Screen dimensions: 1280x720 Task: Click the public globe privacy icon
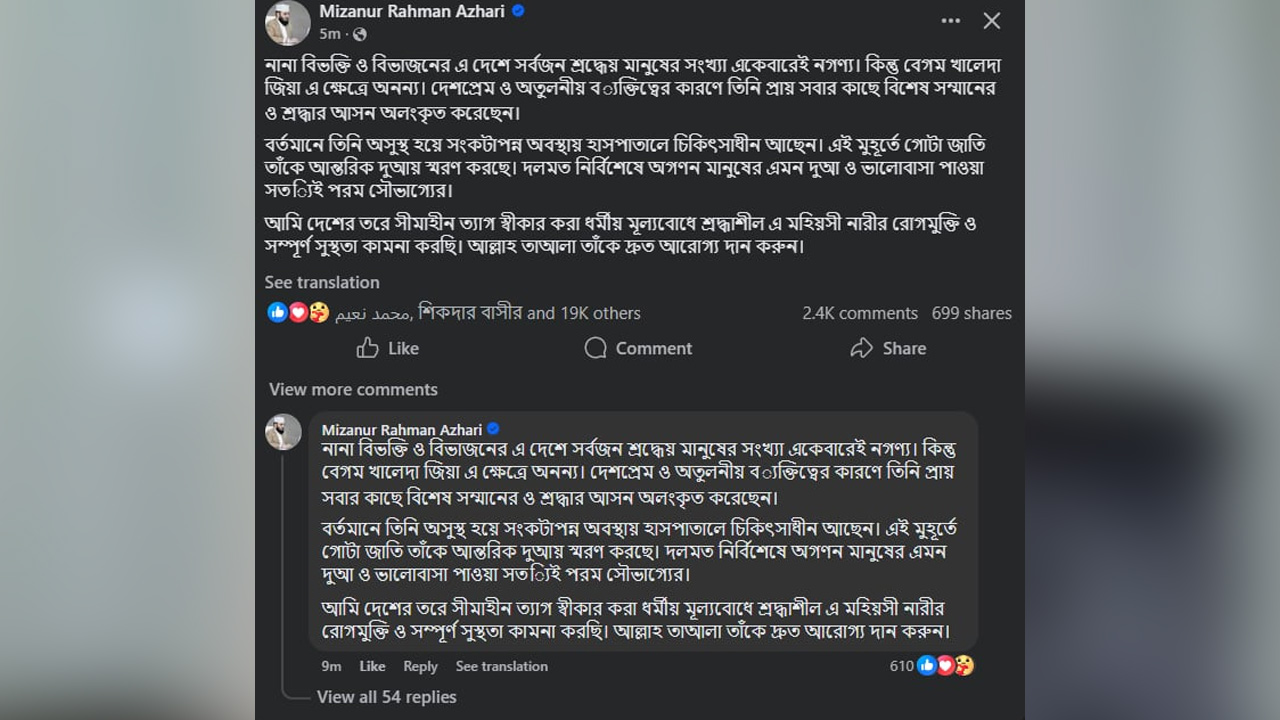click(360, 34)
